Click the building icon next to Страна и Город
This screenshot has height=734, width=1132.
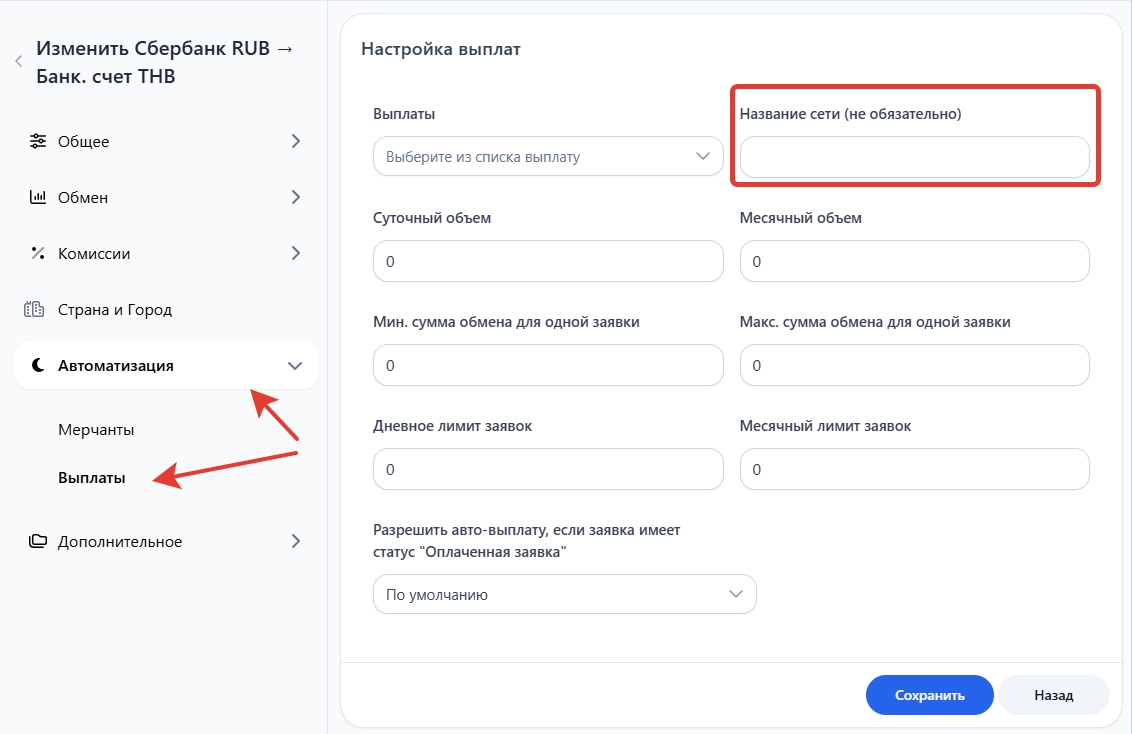(34, 310)
